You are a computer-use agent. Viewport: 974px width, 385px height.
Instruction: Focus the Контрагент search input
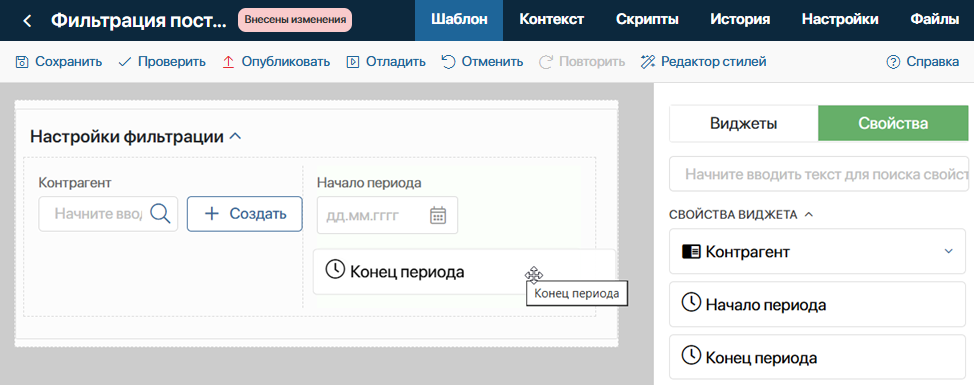point(108,214)
